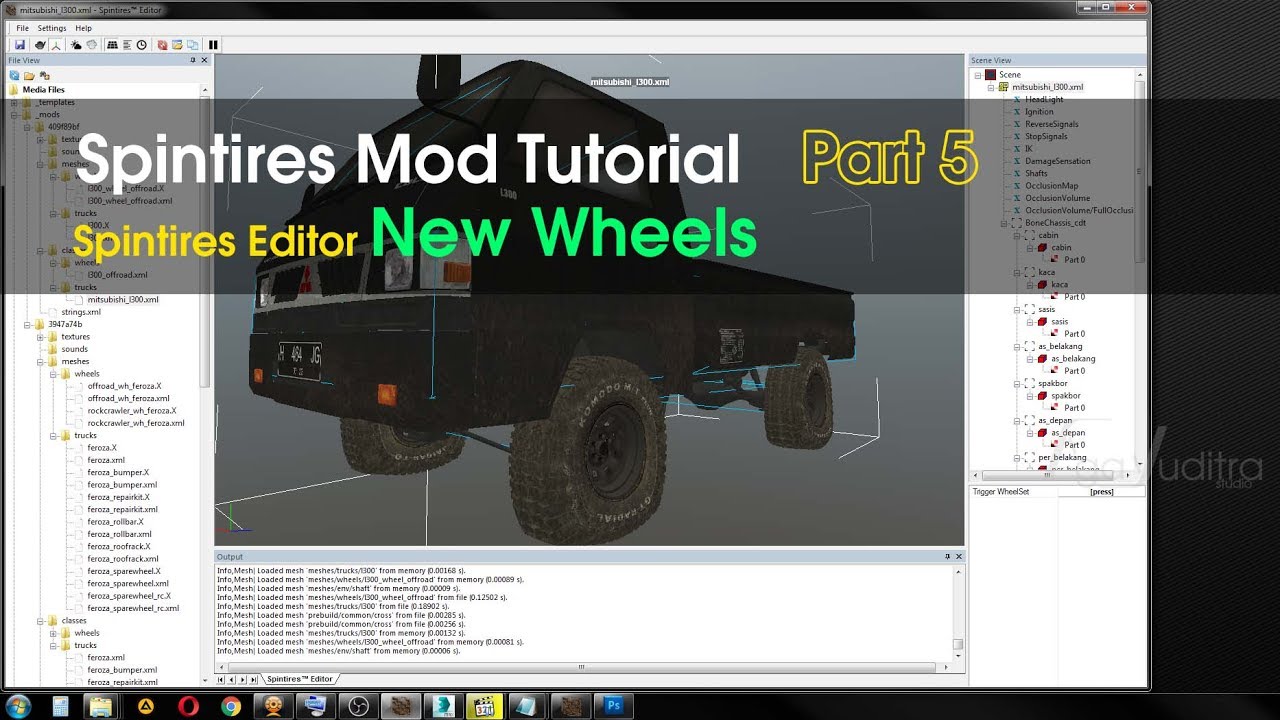1280x720 pixels.
Task: Select offroad_wh_feroza.X file
Action: pyautogui.click(x=124, y=386)
